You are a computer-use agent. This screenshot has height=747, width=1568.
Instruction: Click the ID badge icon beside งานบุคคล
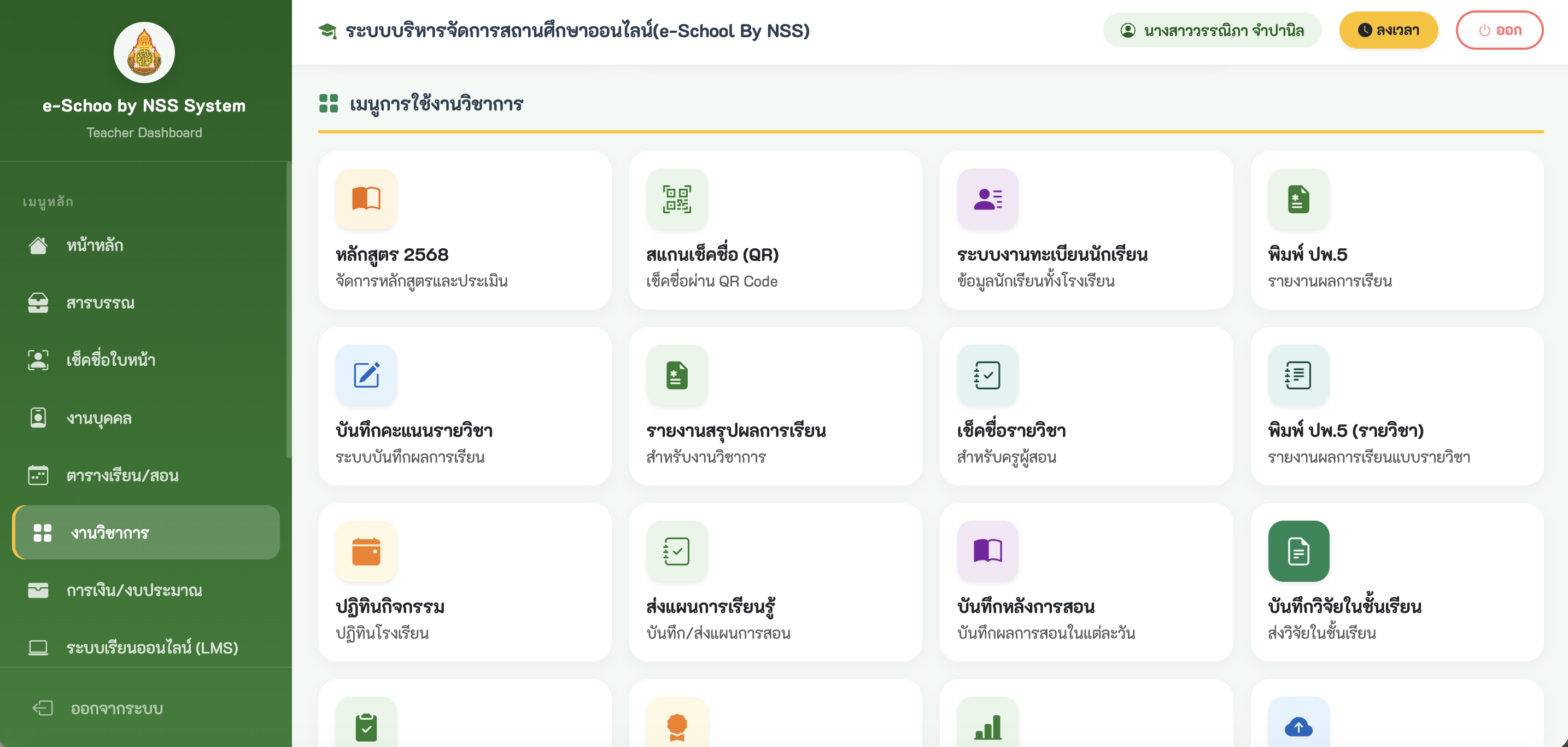(38, 418)
